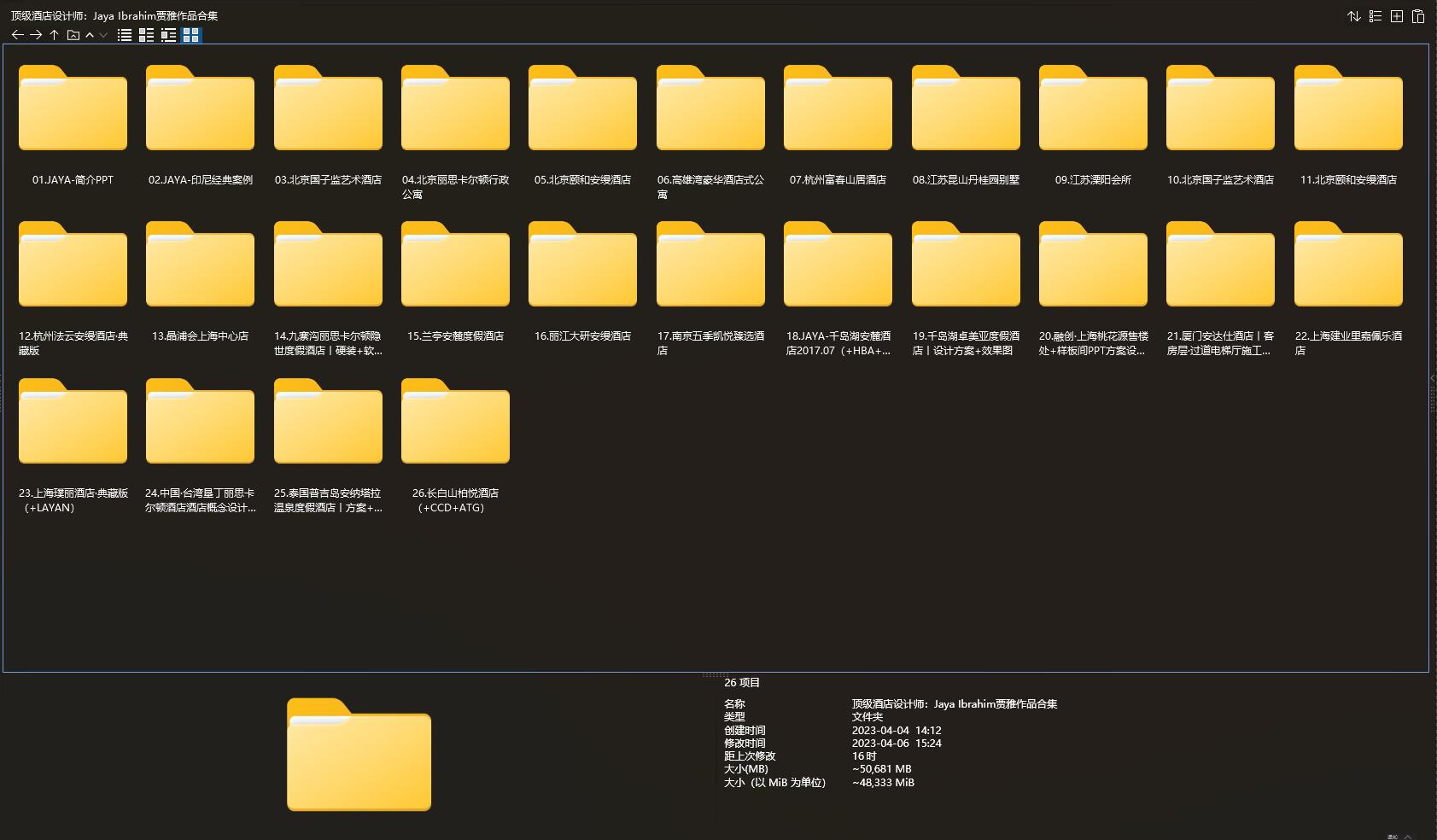Select folder icon 05.北京颐和安缦酒店
Image resolution: width=1437 pixels, height=840 pixels.
(582, 108)
